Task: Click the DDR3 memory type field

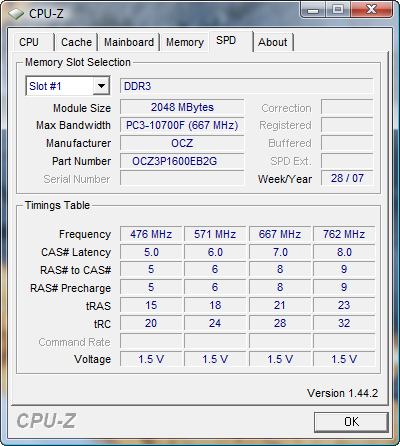Action: (246, 86)
